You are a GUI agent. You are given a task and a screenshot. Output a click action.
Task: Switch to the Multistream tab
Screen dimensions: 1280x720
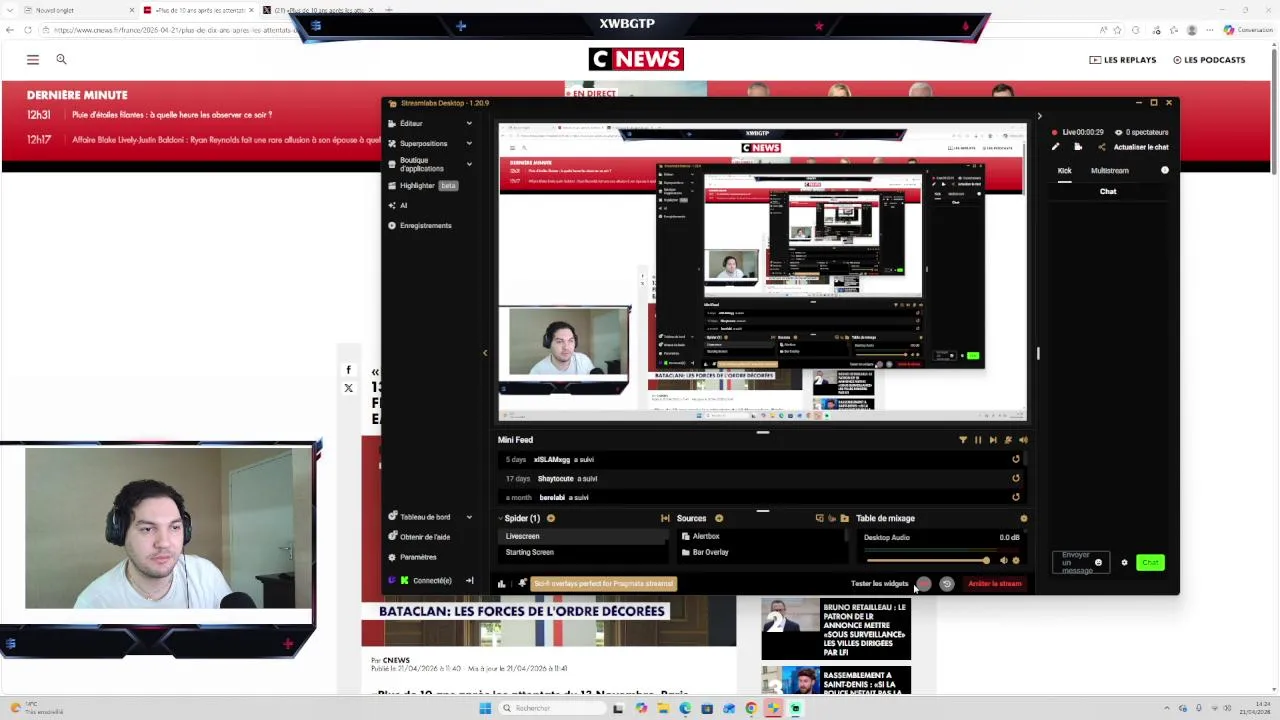[x=1109, y=170]
